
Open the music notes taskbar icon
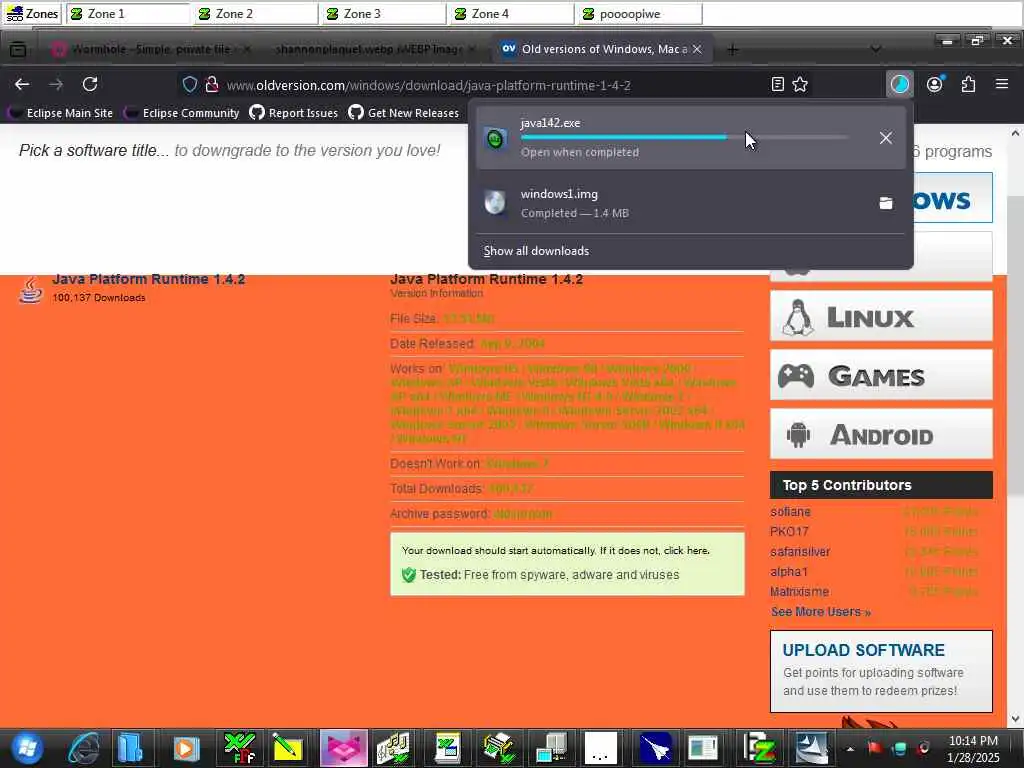393,748
